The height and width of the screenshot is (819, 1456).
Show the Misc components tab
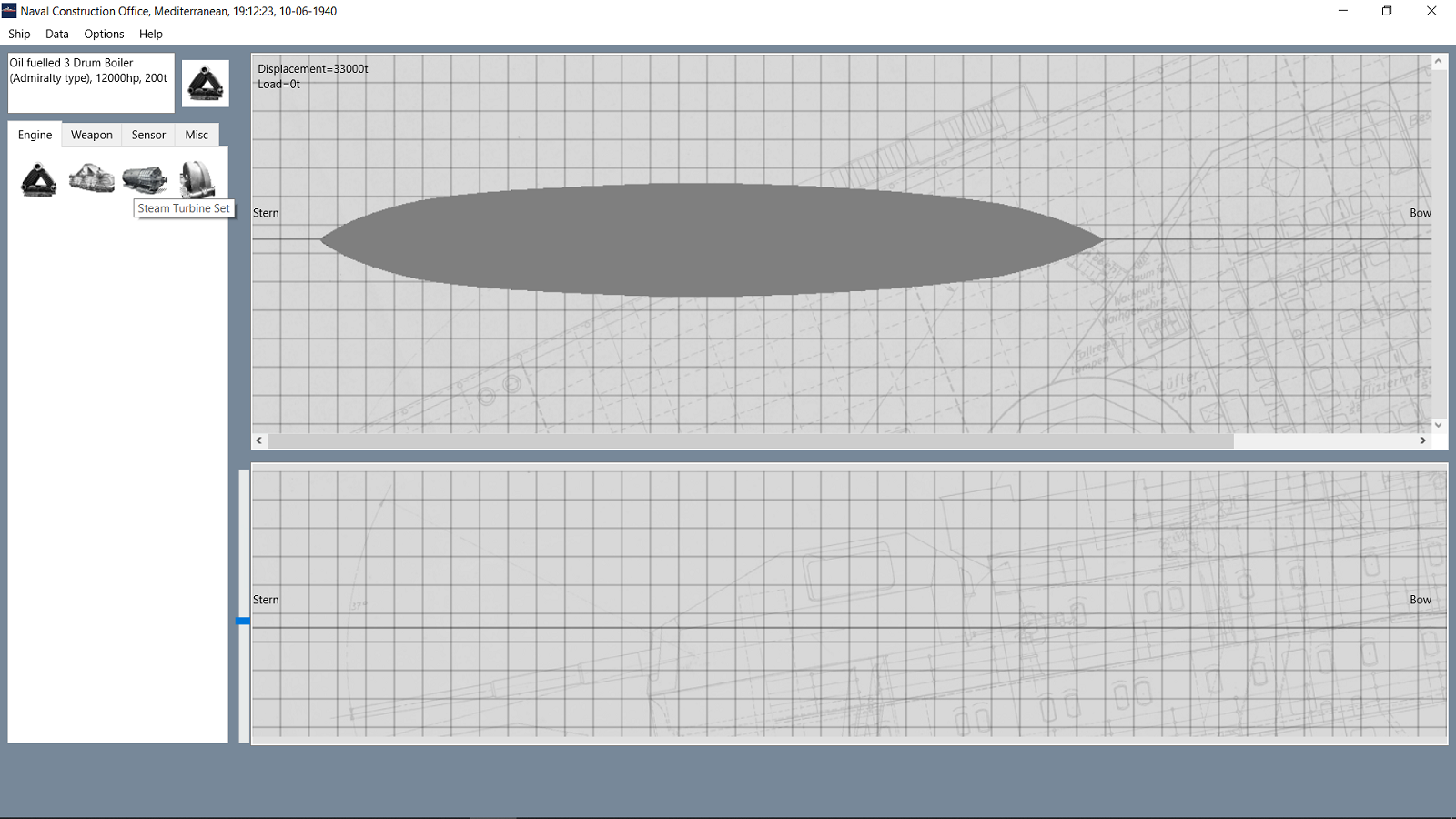pyautogui.click(x=197, y=135)
